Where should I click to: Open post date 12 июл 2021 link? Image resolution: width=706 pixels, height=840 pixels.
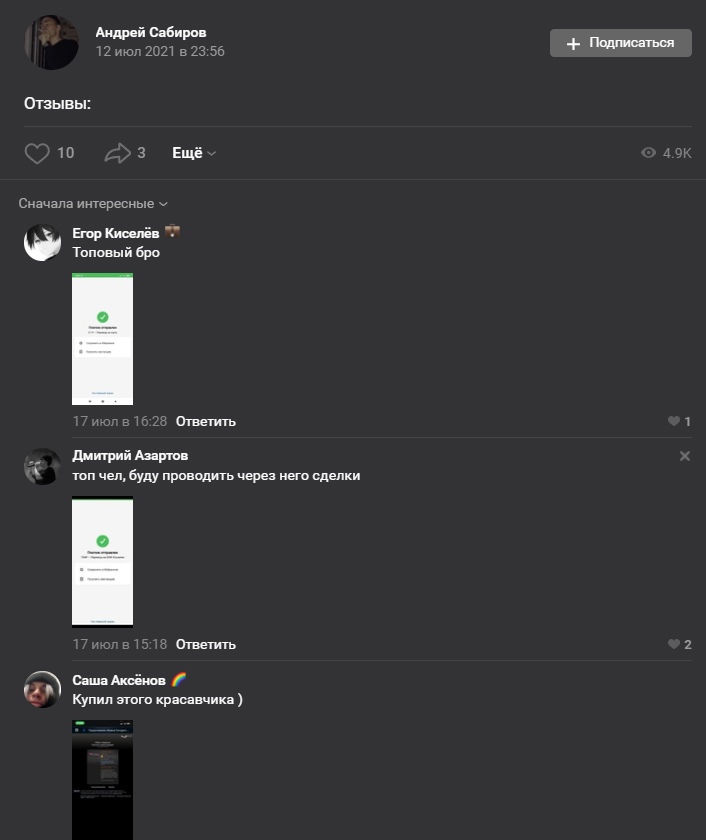[160, 51]
